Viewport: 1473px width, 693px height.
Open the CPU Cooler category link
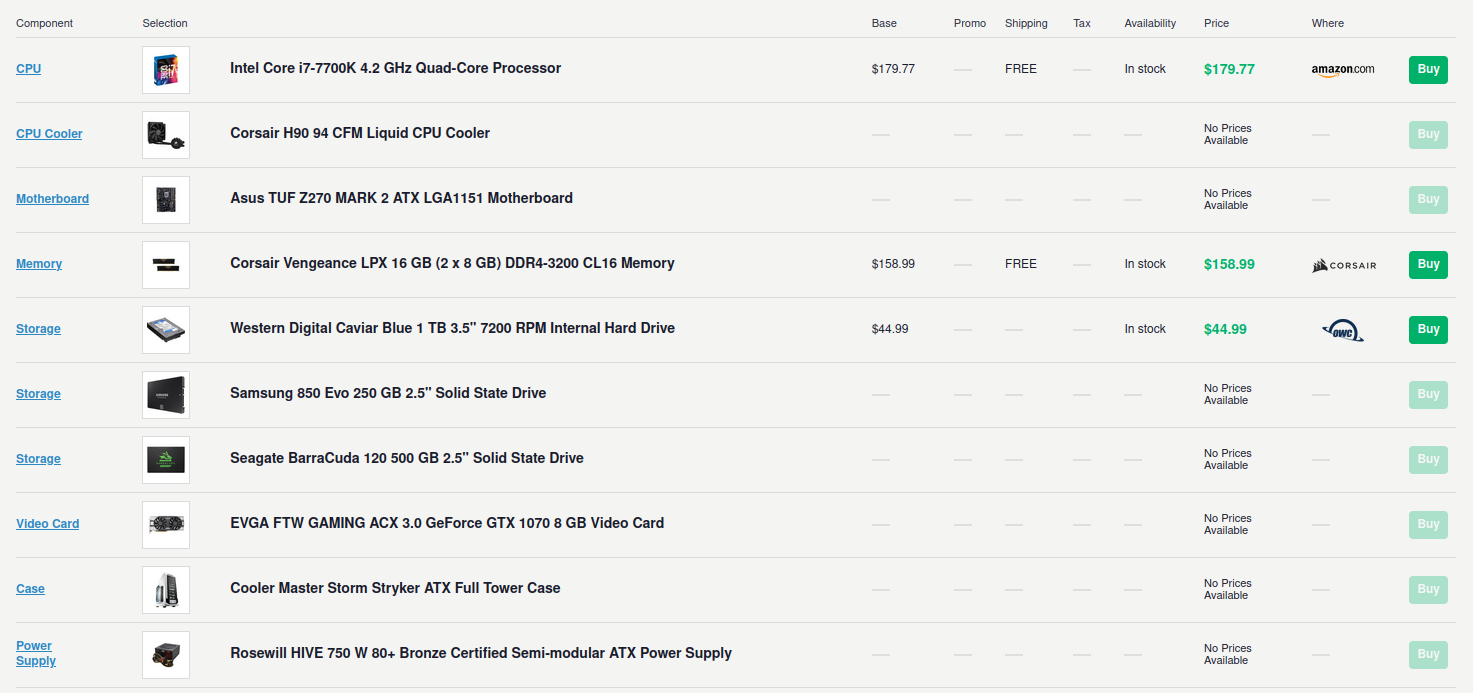coord(49,134)
